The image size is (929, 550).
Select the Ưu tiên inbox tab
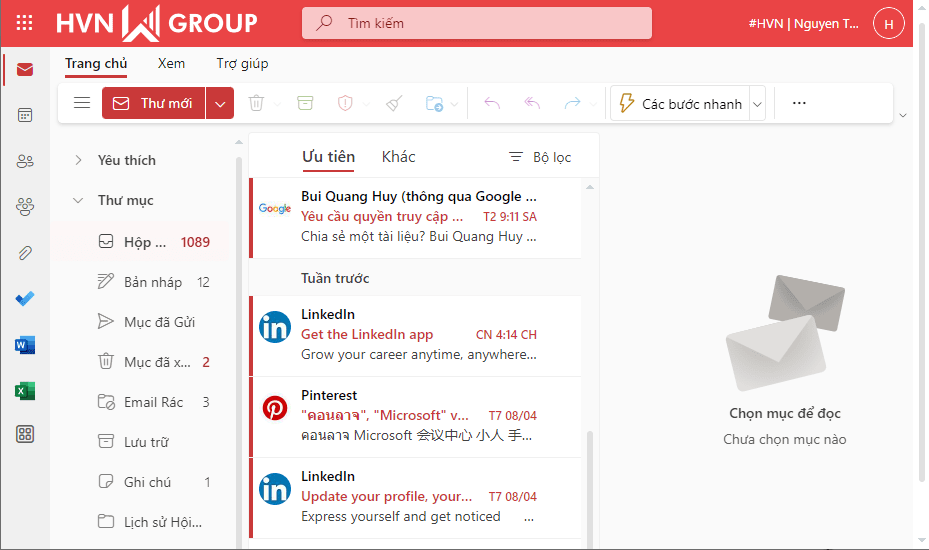coord(328,156)
